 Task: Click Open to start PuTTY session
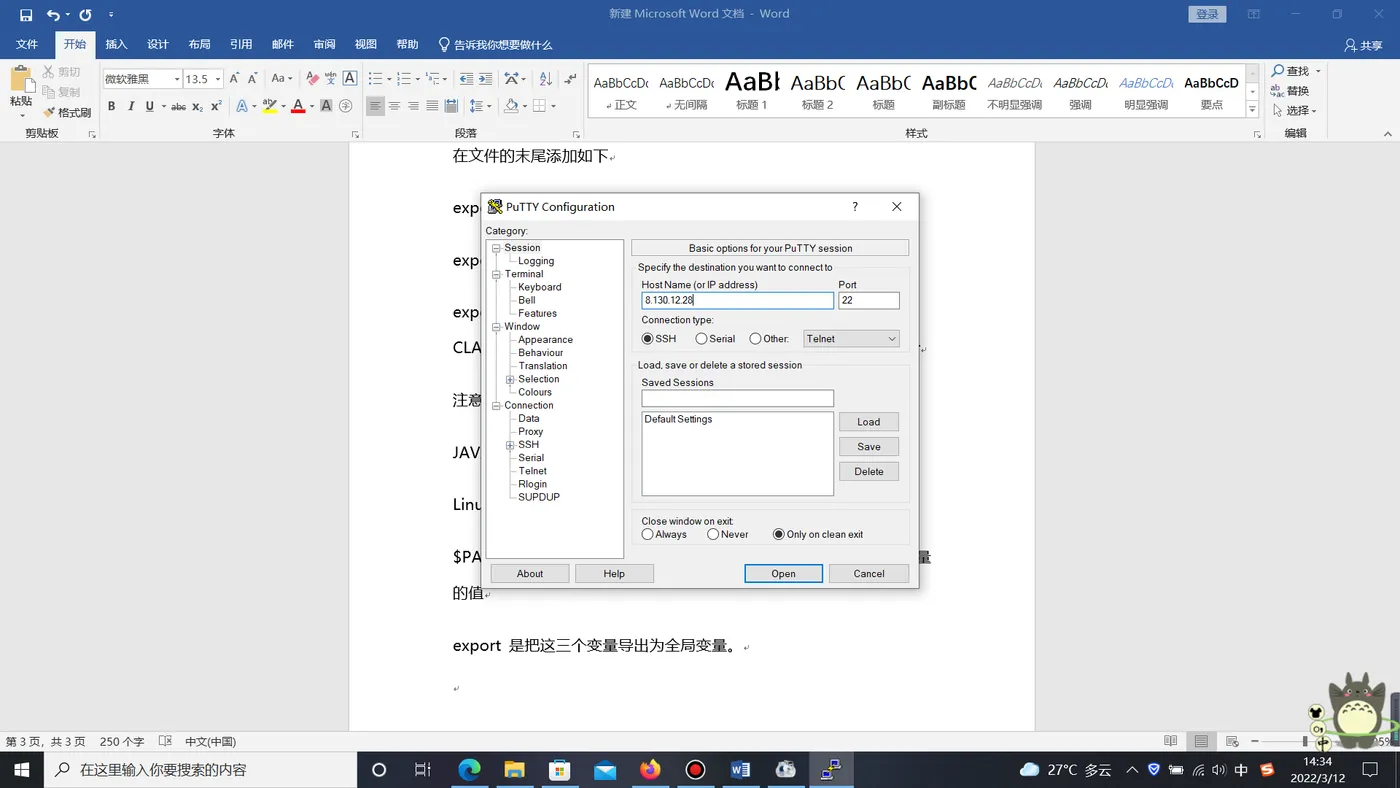783,574
